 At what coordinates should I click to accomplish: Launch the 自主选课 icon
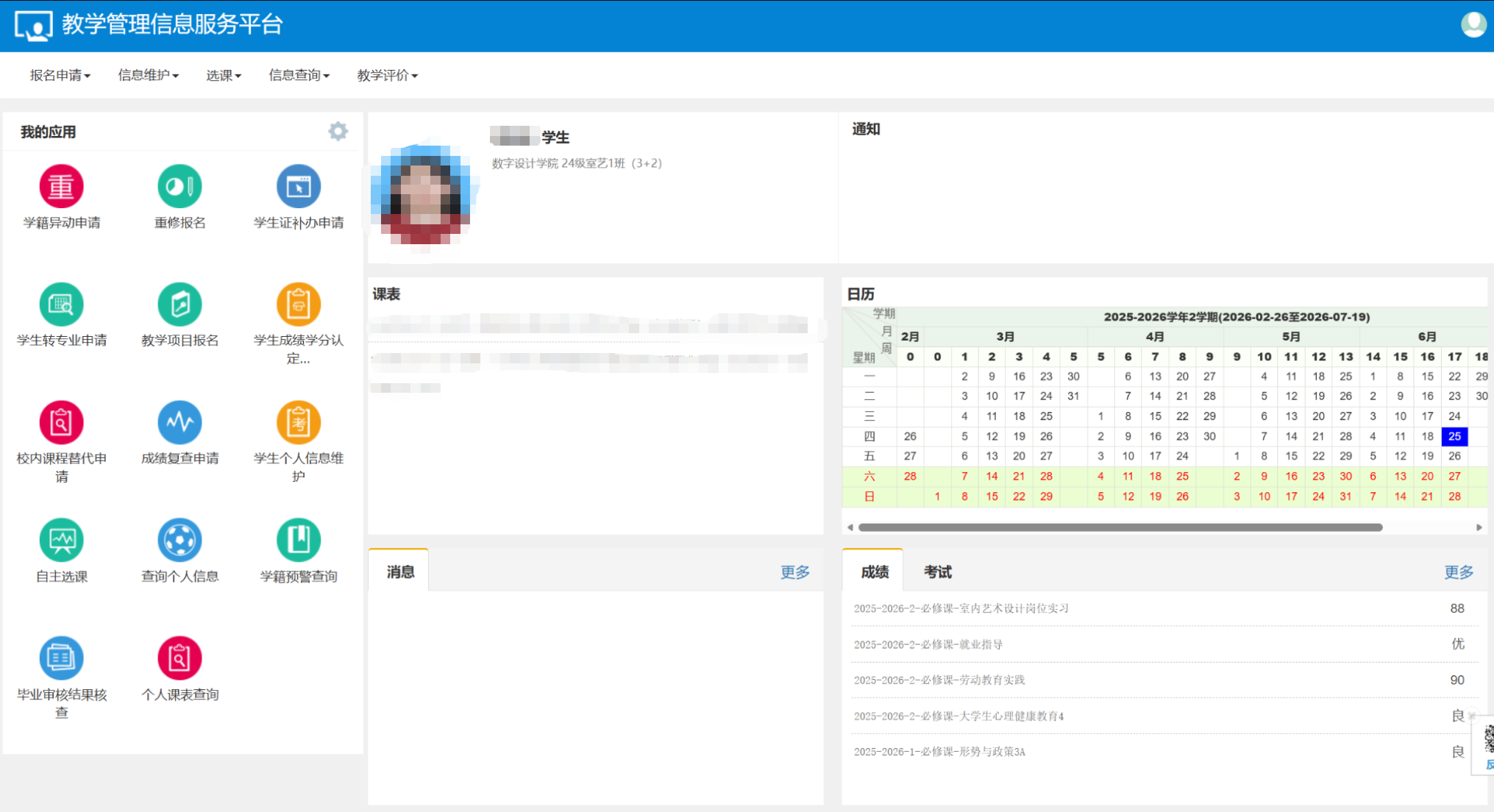[x=61, y=540]
